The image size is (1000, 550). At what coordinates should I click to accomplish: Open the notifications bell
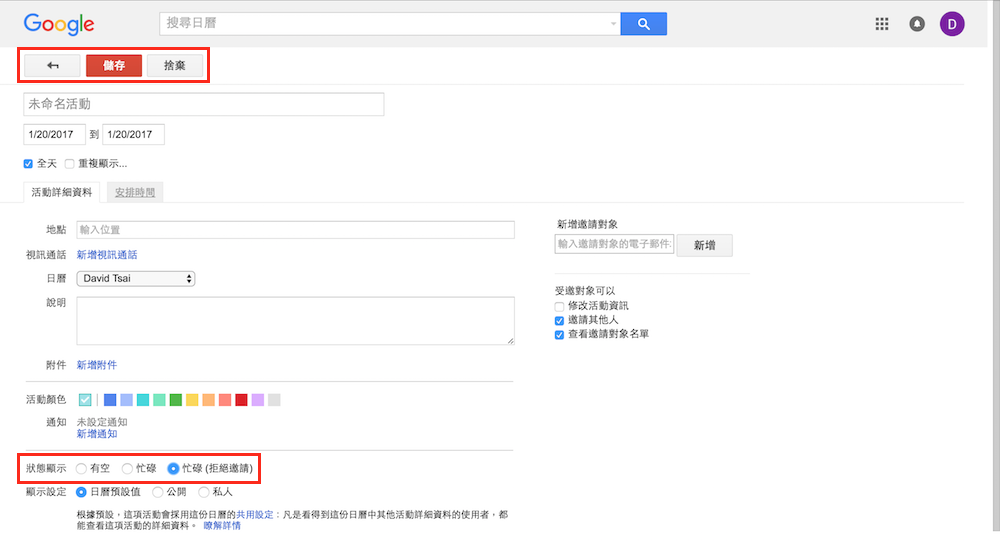point(917,24)
